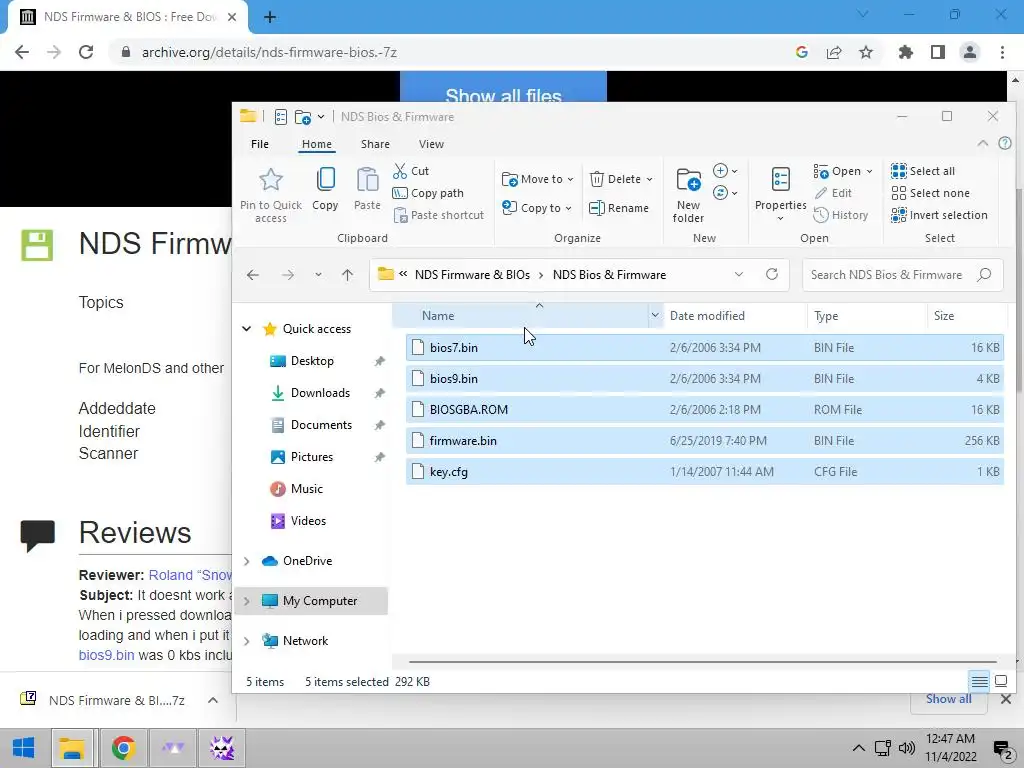Expand address bar history dropdown
This screenshot has width=1024, height=768.
click(739, 274)
